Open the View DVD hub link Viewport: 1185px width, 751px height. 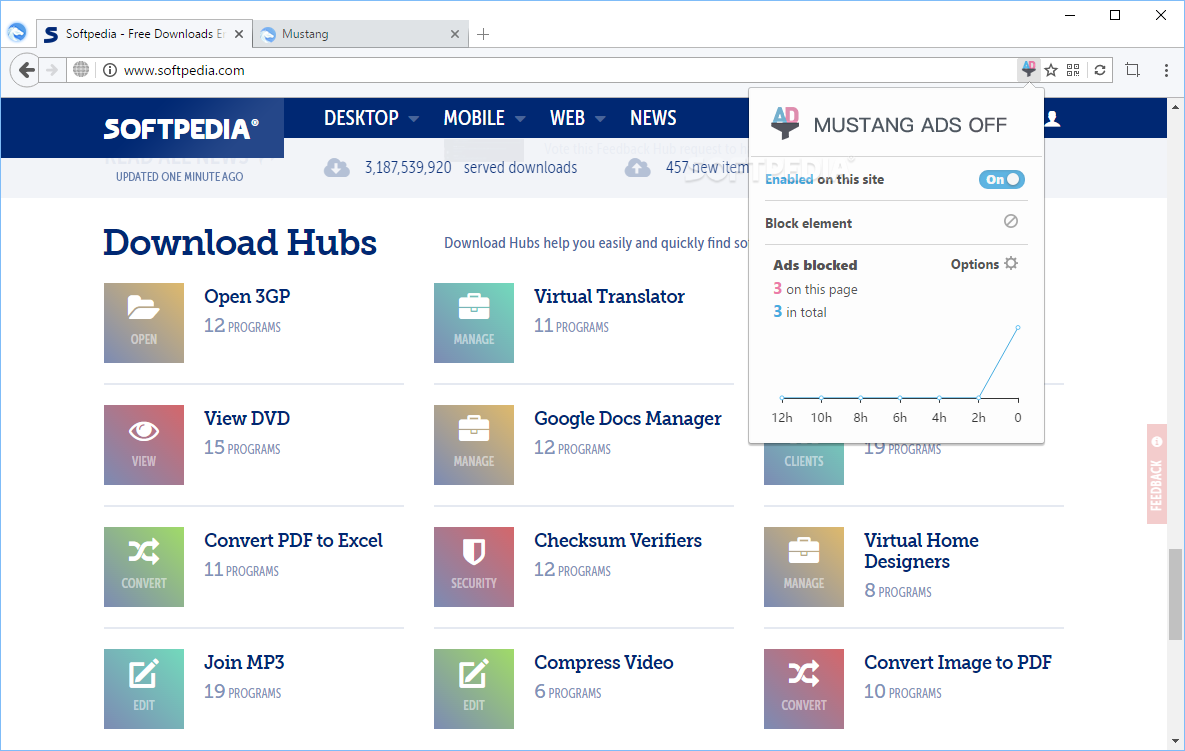click(247, 418)
